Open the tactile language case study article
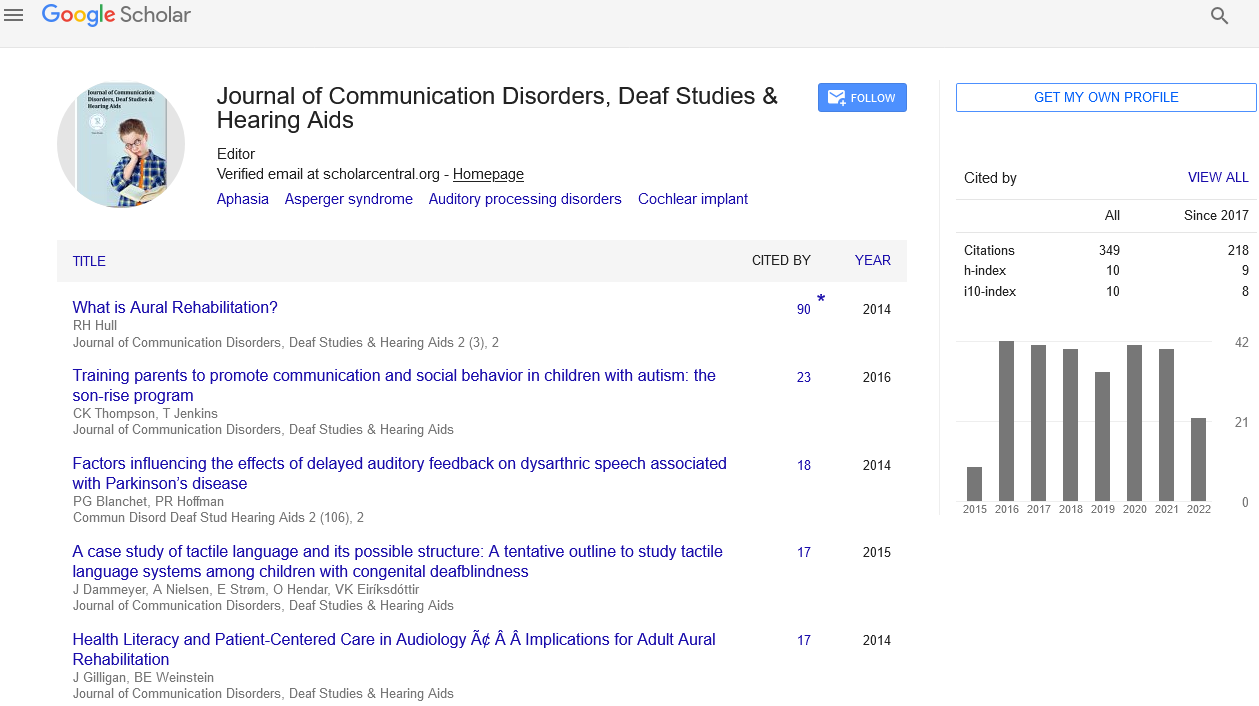The image size is (1259, 706). point(397,561)
